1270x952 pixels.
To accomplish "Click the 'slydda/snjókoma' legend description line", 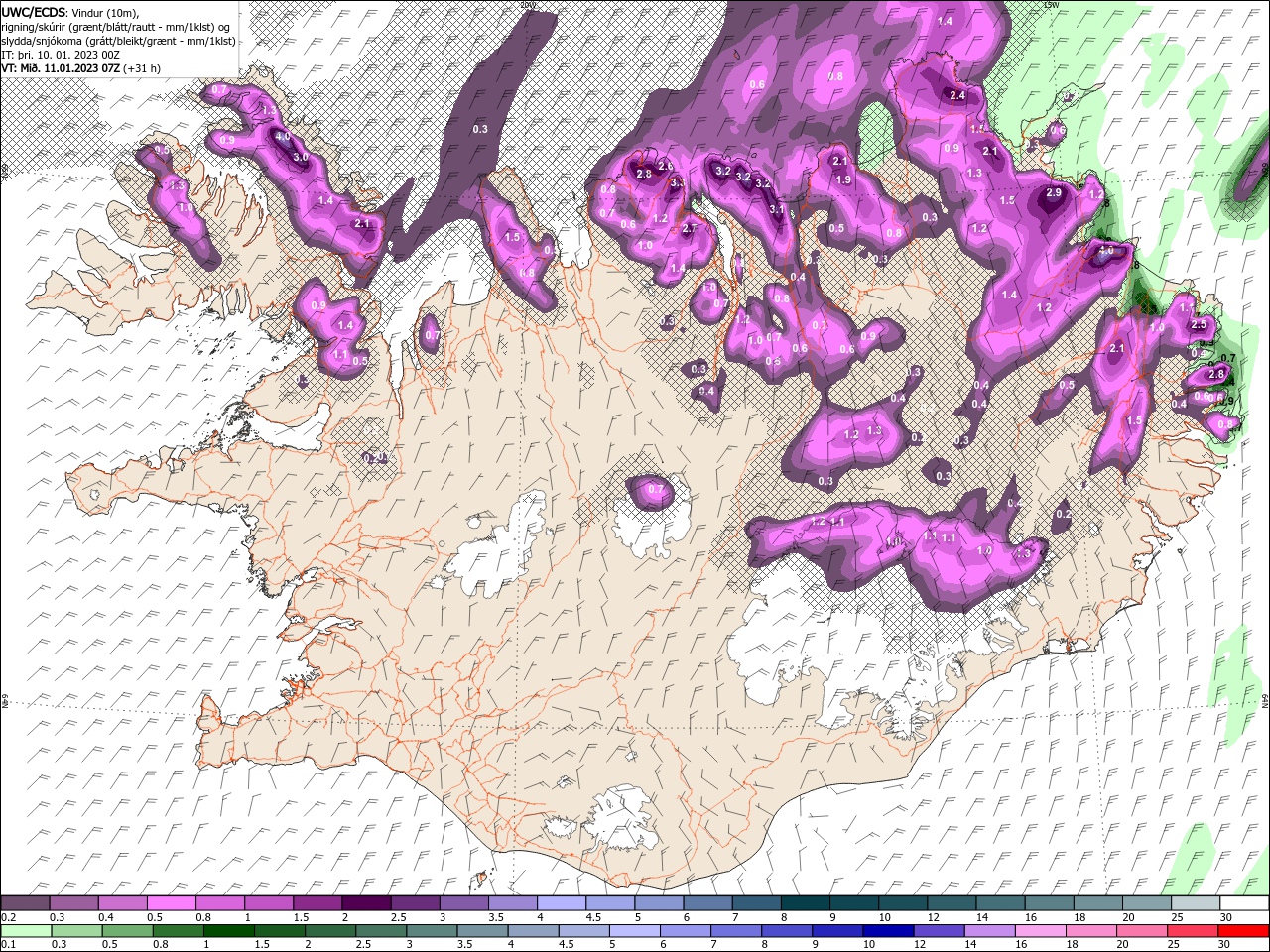I will pos(119,41).
